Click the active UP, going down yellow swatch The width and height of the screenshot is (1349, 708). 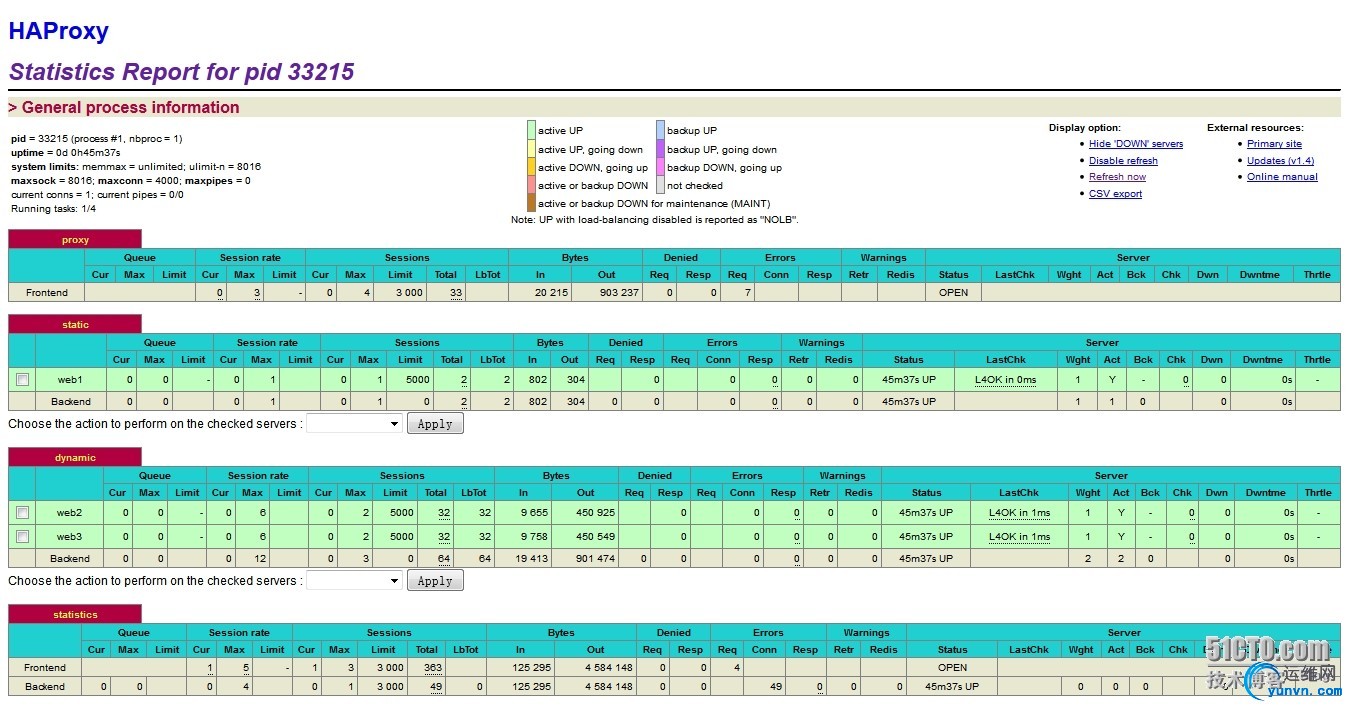(x=532, y=149)
